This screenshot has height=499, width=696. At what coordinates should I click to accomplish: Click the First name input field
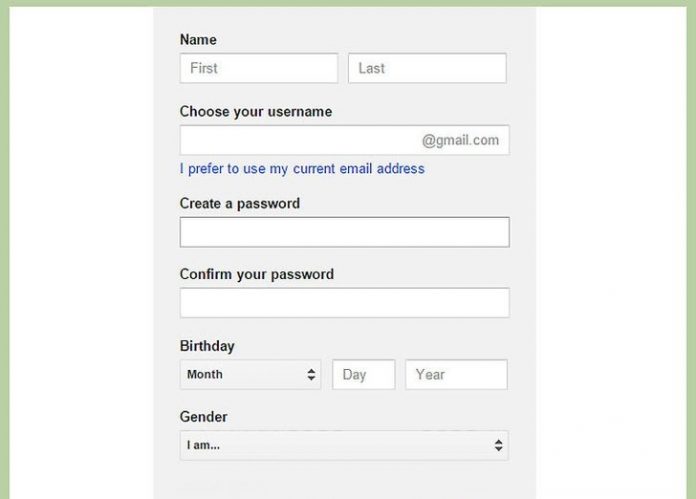[258, 68]
